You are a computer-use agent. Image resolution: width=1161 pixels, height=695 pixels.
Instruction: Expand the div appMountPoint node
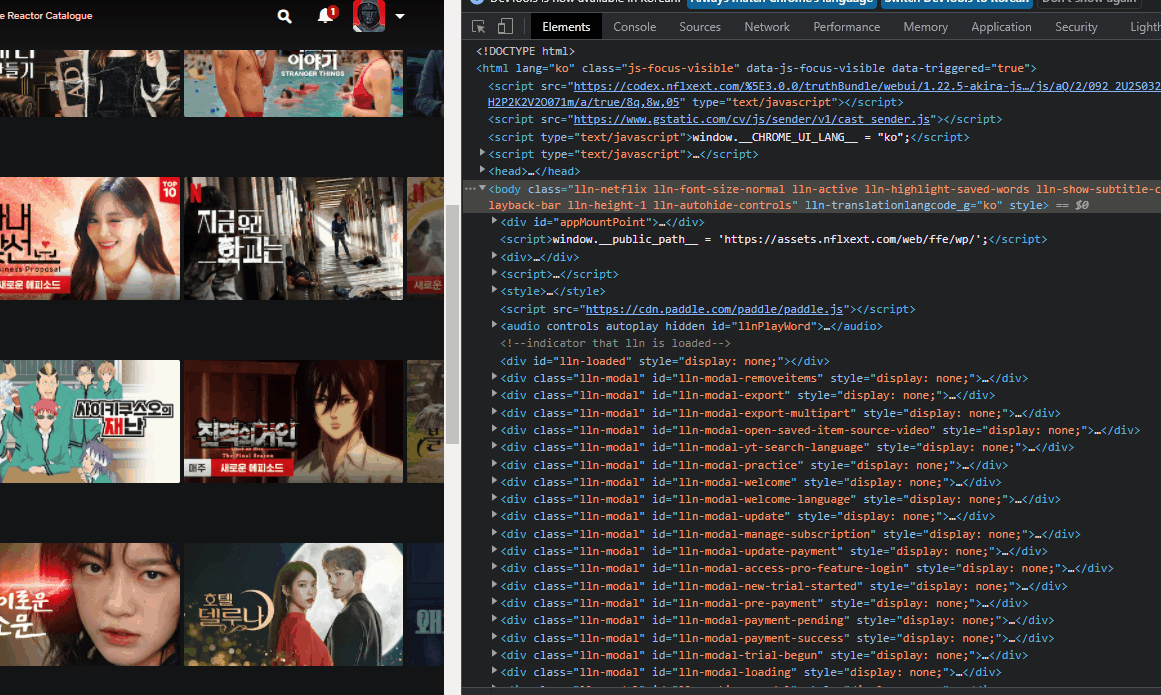(494, 221)
